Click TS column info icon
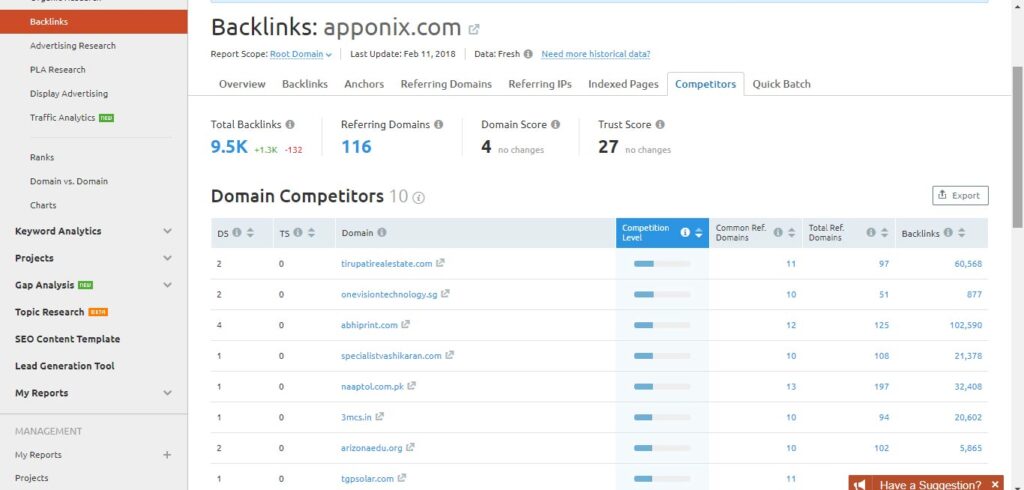The width and height of the screenshot is (1024, 490). pyautogui.click(x=298, y=233)
